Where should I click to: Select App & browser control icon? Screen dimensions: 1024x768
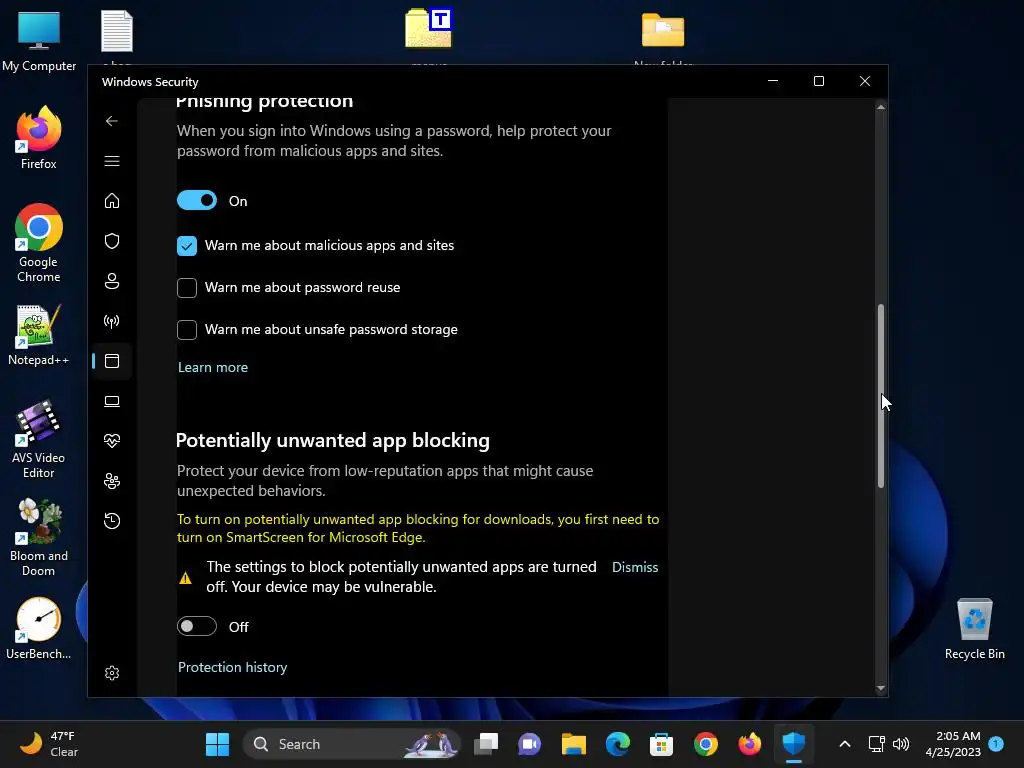pyautogui.click(x=112, y=361)
